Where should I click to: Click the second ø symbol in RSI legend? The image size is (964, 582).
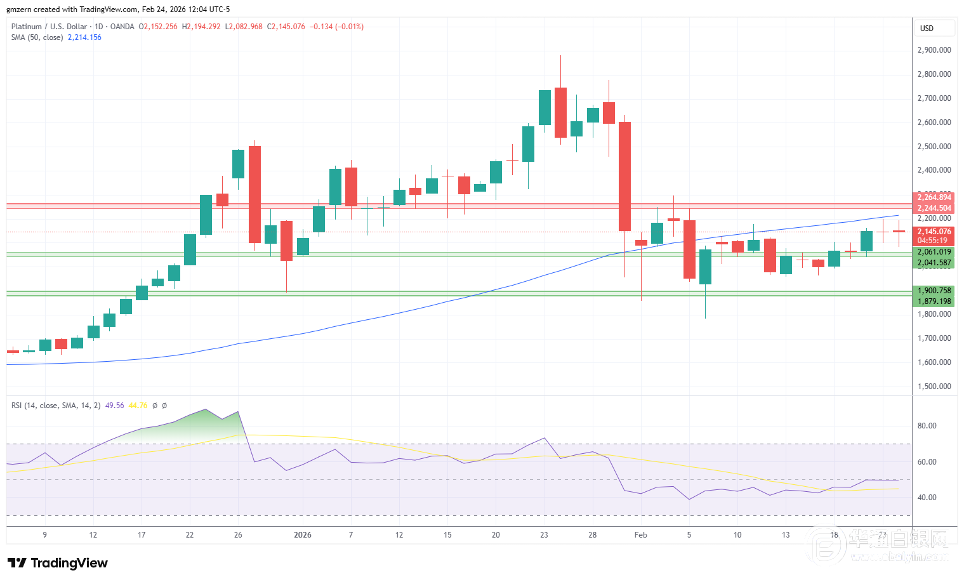[164, 405]
